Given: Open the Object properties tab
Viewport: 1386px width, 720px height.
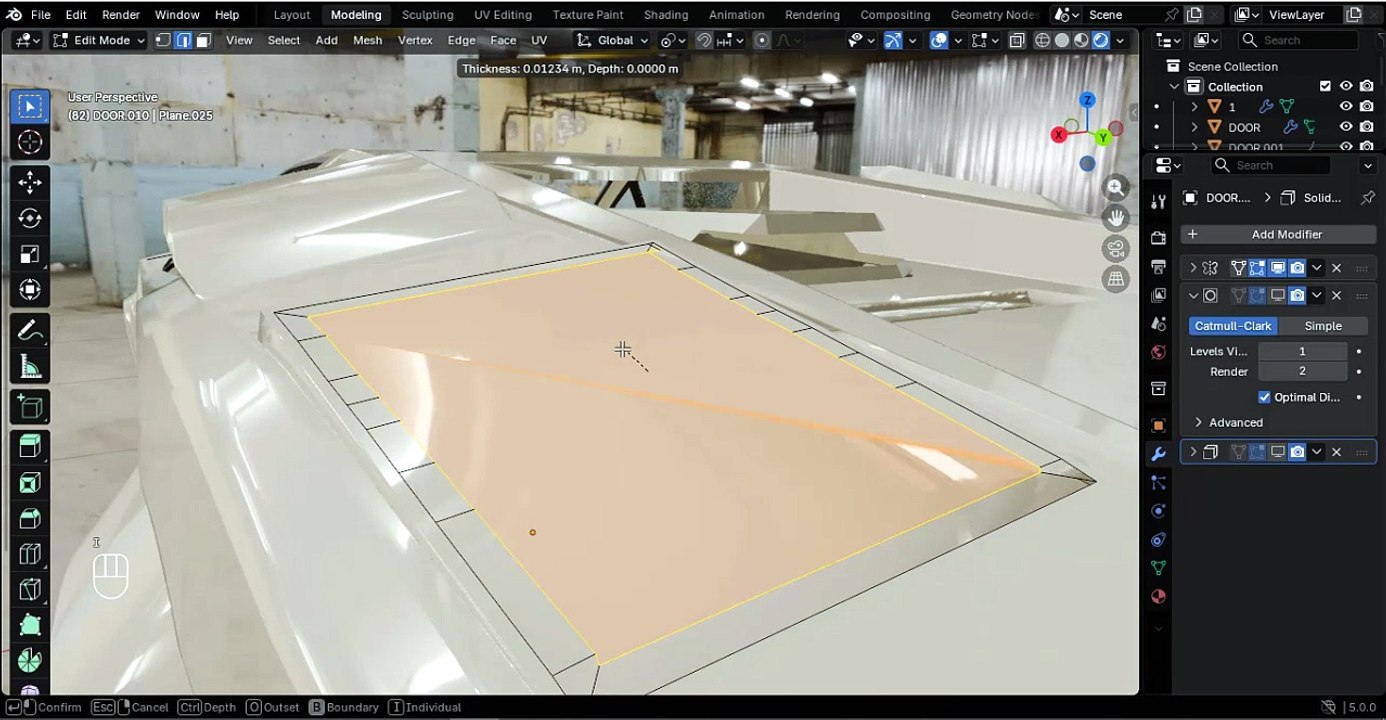Looking at the screenshot, I should [x=1158, y=425].
